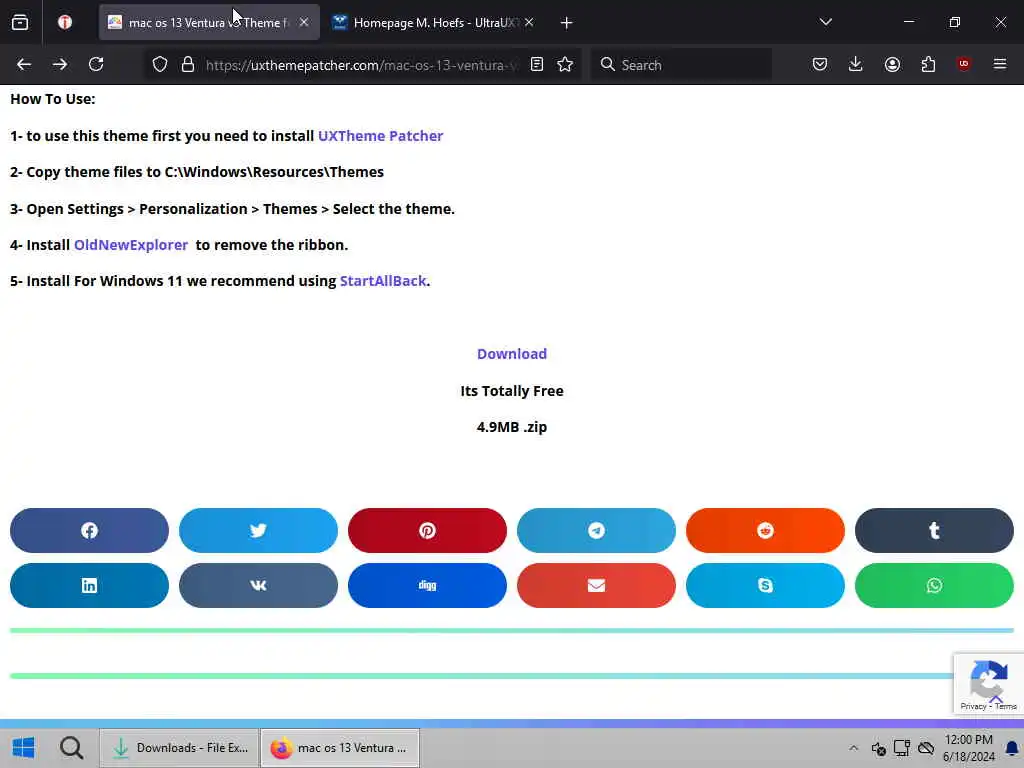The height and width of the screenshot is (768, 1024).
Task: Open the StartAllBack link
Action: click(383, 281)
